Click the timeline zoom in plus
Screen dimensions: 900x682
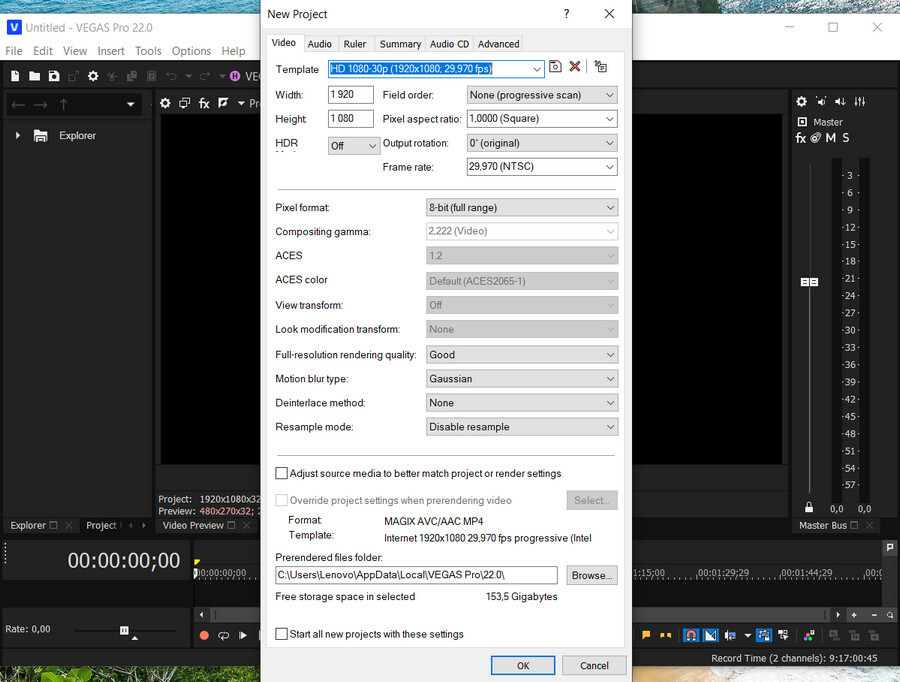(854, 615)
